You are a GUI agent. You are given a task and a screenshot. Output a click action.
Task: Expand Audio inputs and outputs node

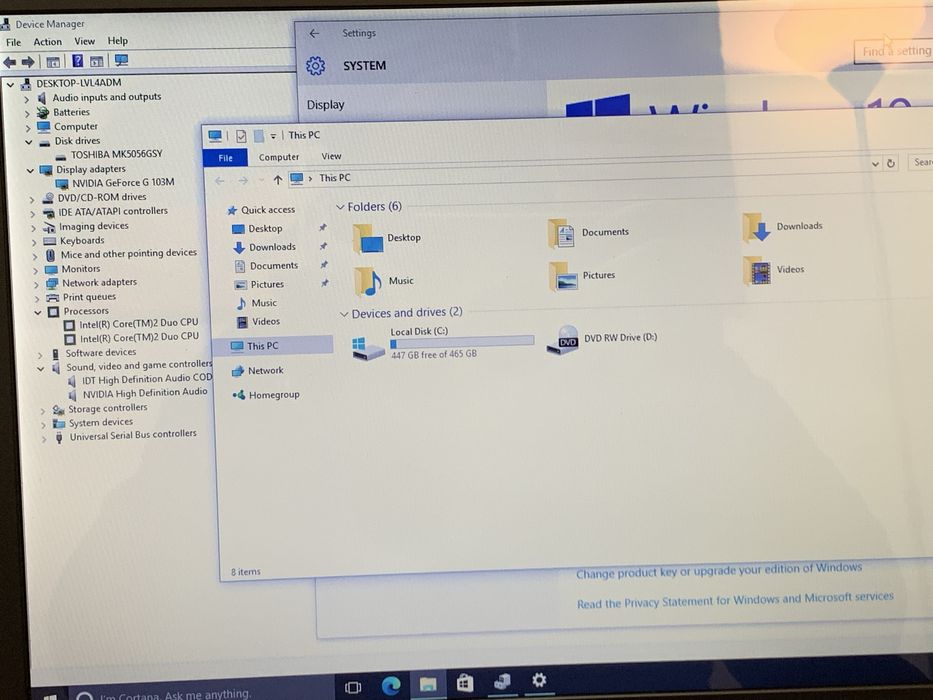[x=26, y=99]
